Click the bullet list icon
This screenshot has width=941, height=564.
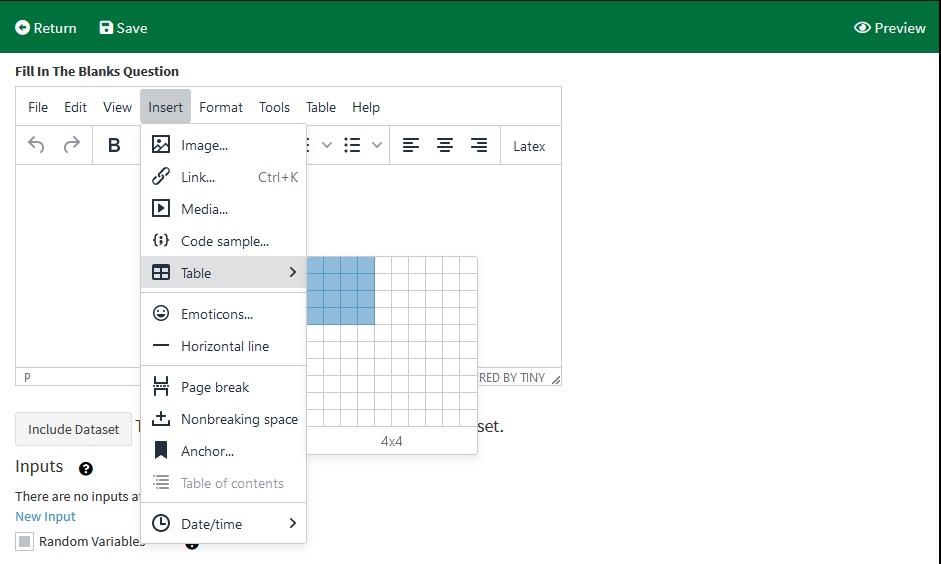click(x=352, y=146)
